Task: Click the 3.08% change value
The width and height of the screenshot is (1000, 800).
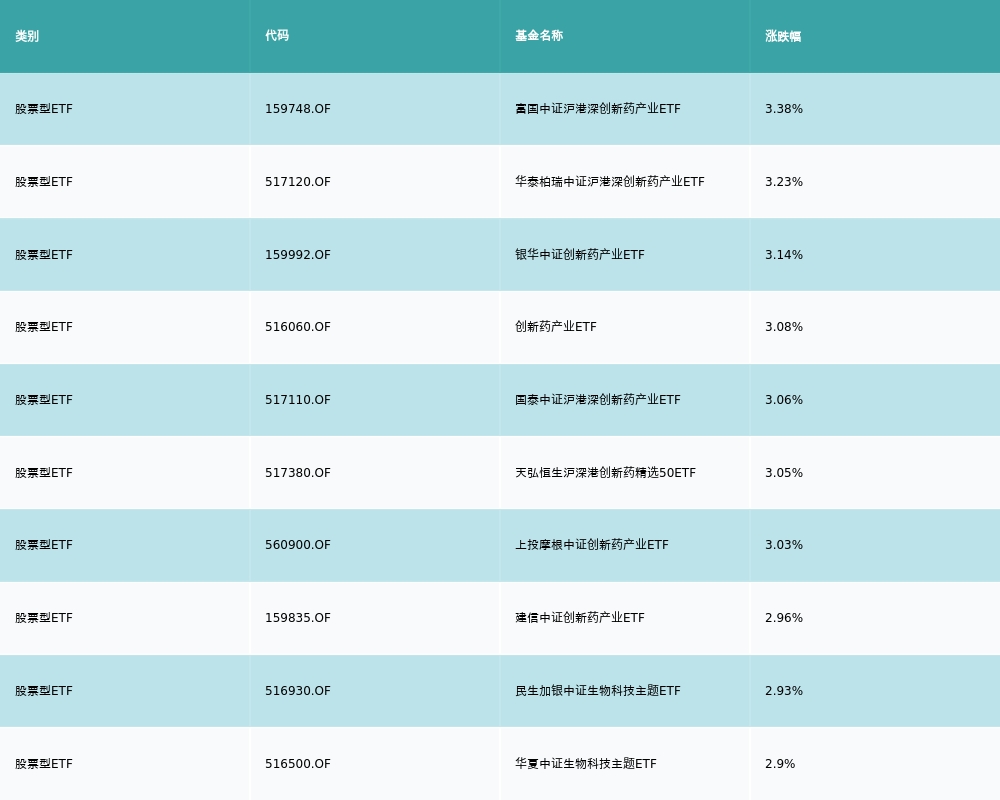Action: (x=784, y=327)
